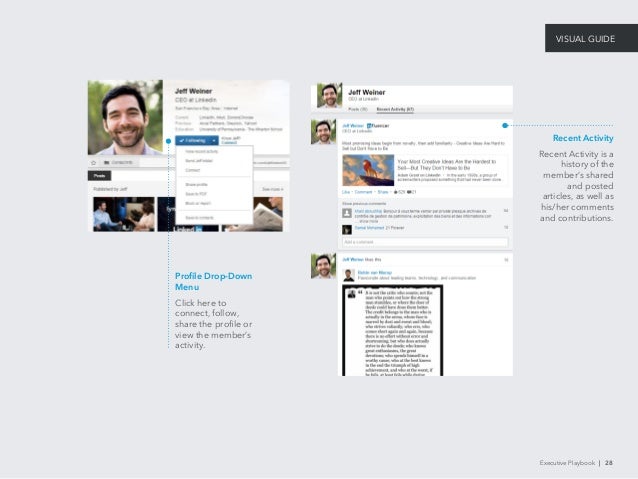
Task: Click the thumbs-up like count icon
Action: 396,192
